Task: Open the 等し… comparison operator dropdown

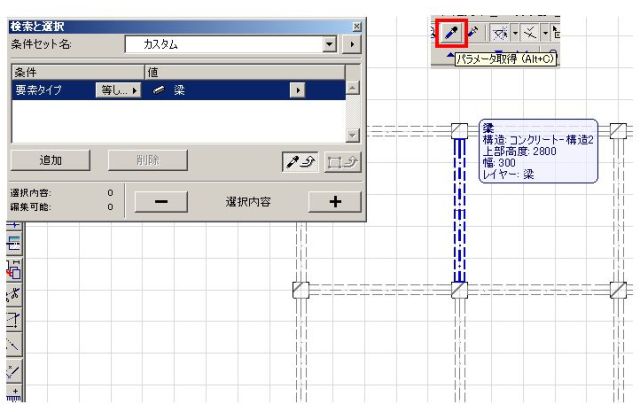Action: (118, 91)
